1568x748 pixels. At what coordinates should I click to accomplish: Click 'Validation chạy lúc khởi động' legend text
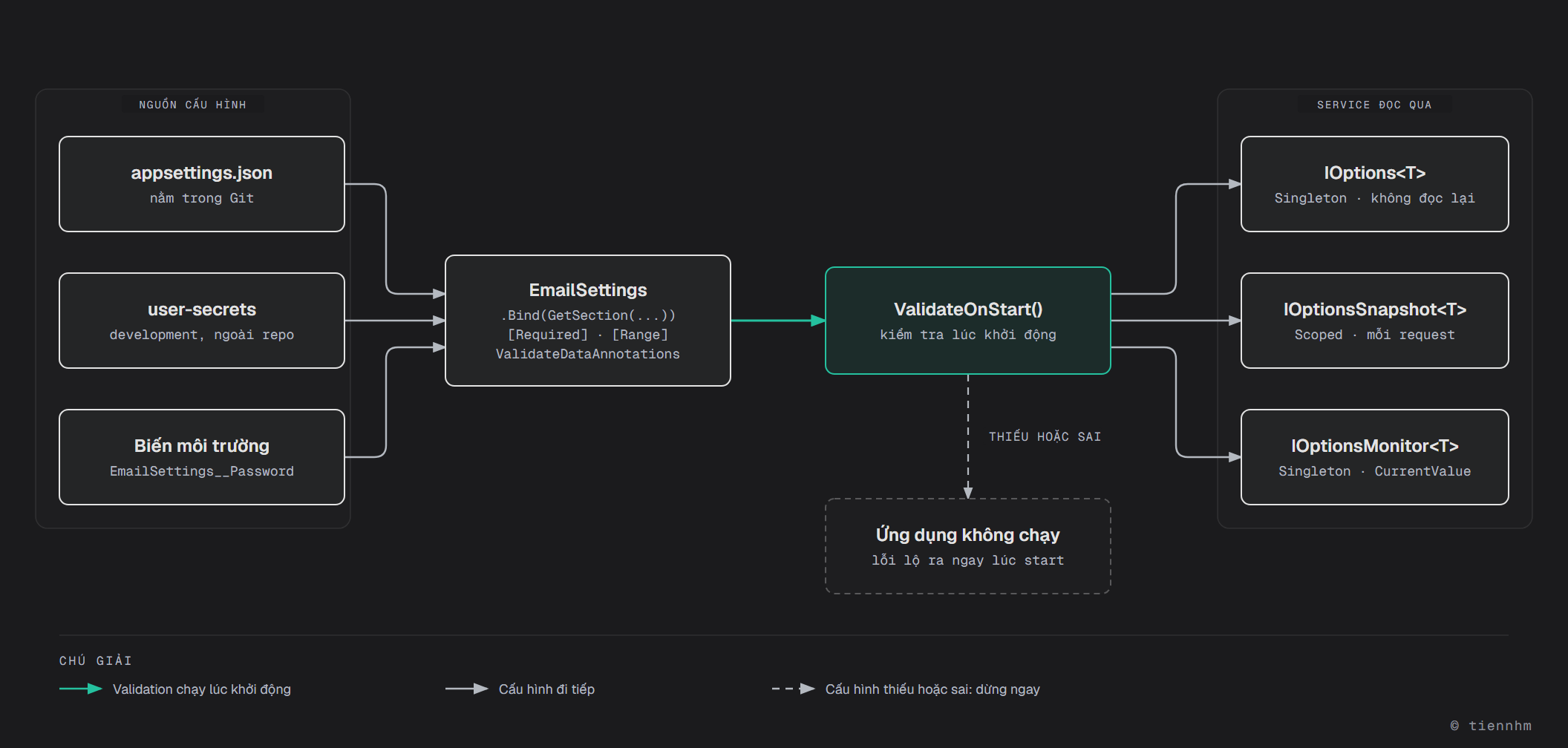coord(202,689)
